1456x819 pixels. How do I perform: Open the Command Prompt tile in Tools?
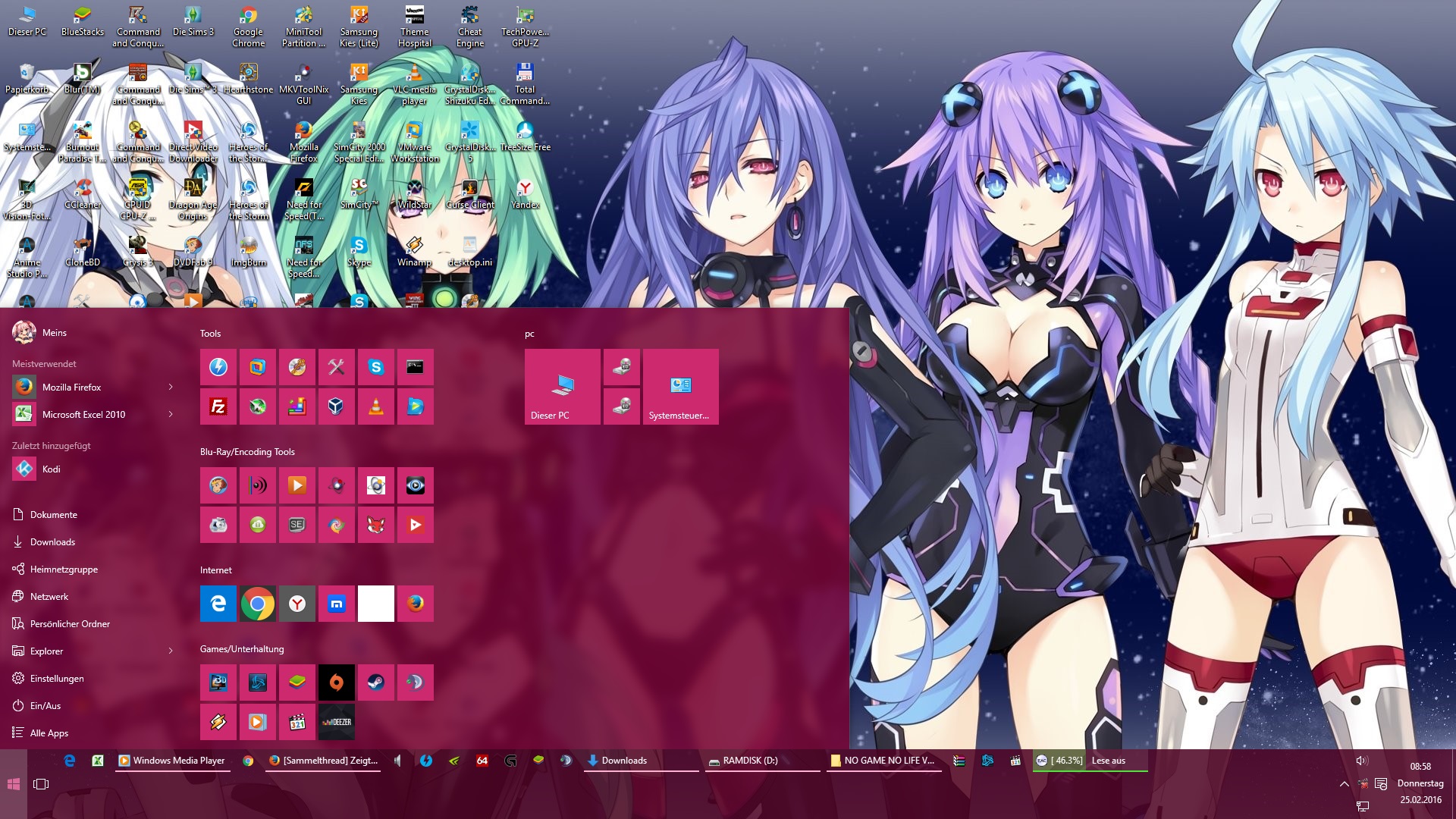[416, 367]
